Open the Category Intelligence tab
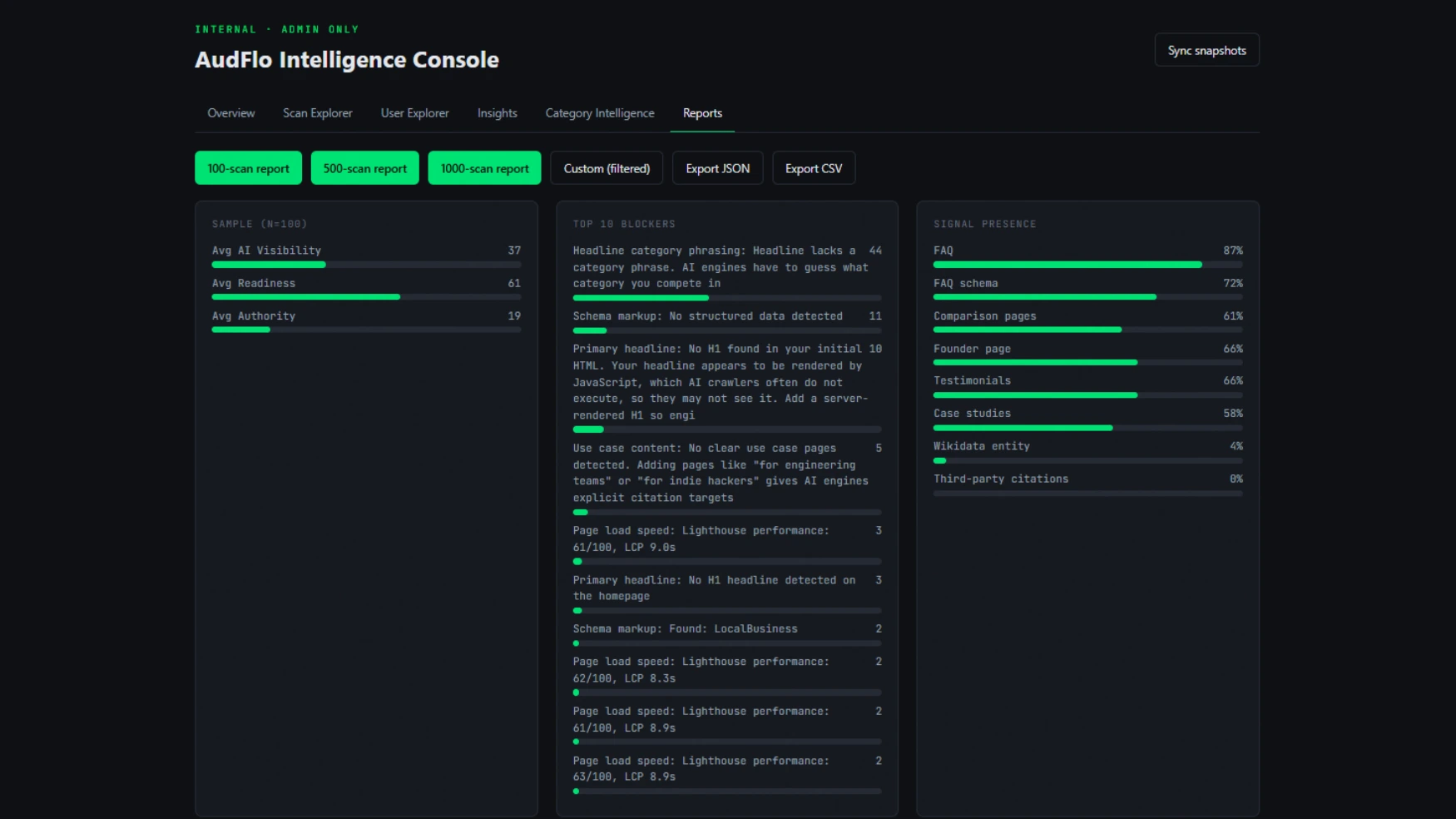 (599, 113)
